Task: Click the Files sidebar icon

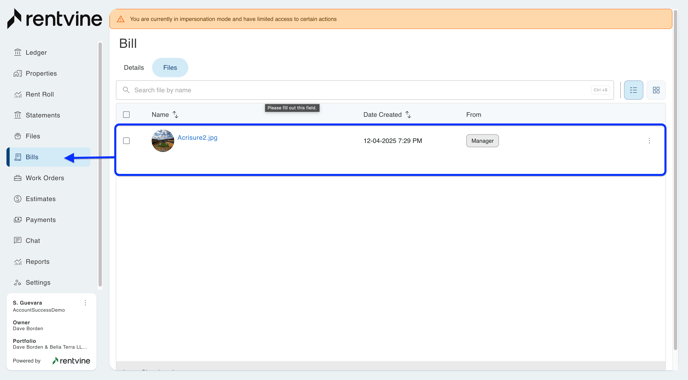Action: [18, 136]
